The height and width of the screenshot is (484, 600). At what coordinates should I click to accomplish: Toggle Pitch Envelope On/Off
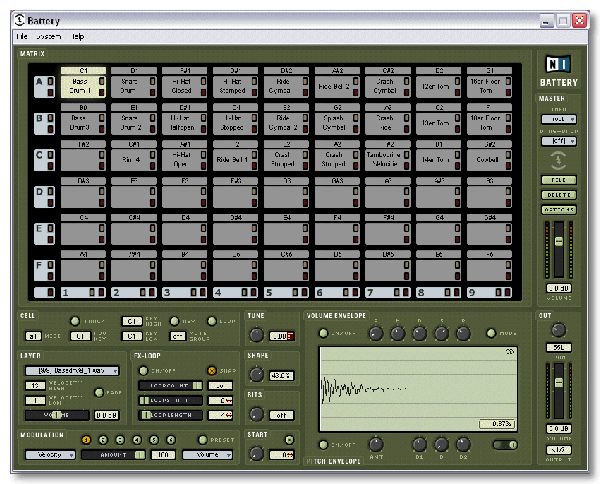(323, 445)
